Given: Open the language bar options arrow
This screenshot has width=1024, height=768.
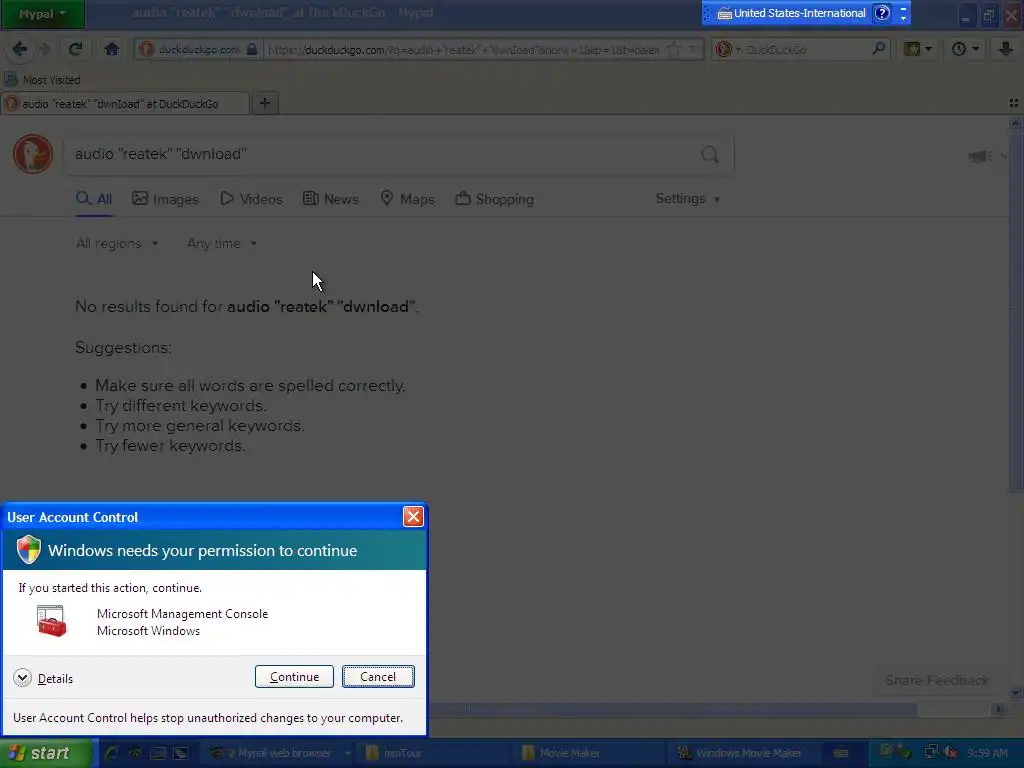Looking at the screenshot, I should point(903,18).
